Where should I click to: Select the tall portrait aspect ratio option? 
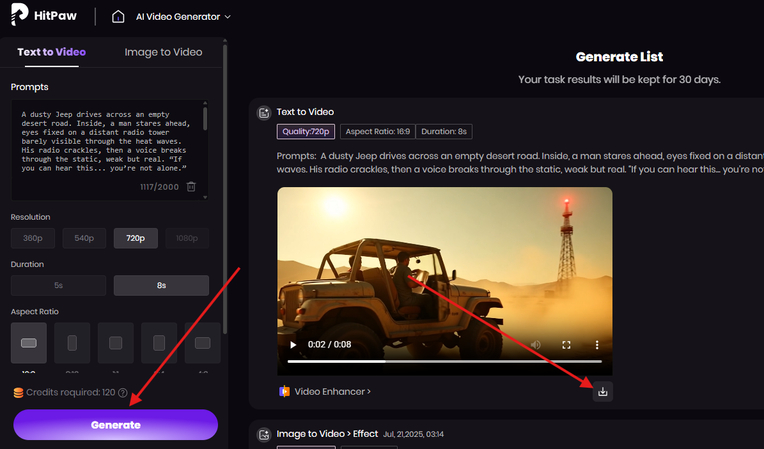pyautogui.click(x=72, y=343)
